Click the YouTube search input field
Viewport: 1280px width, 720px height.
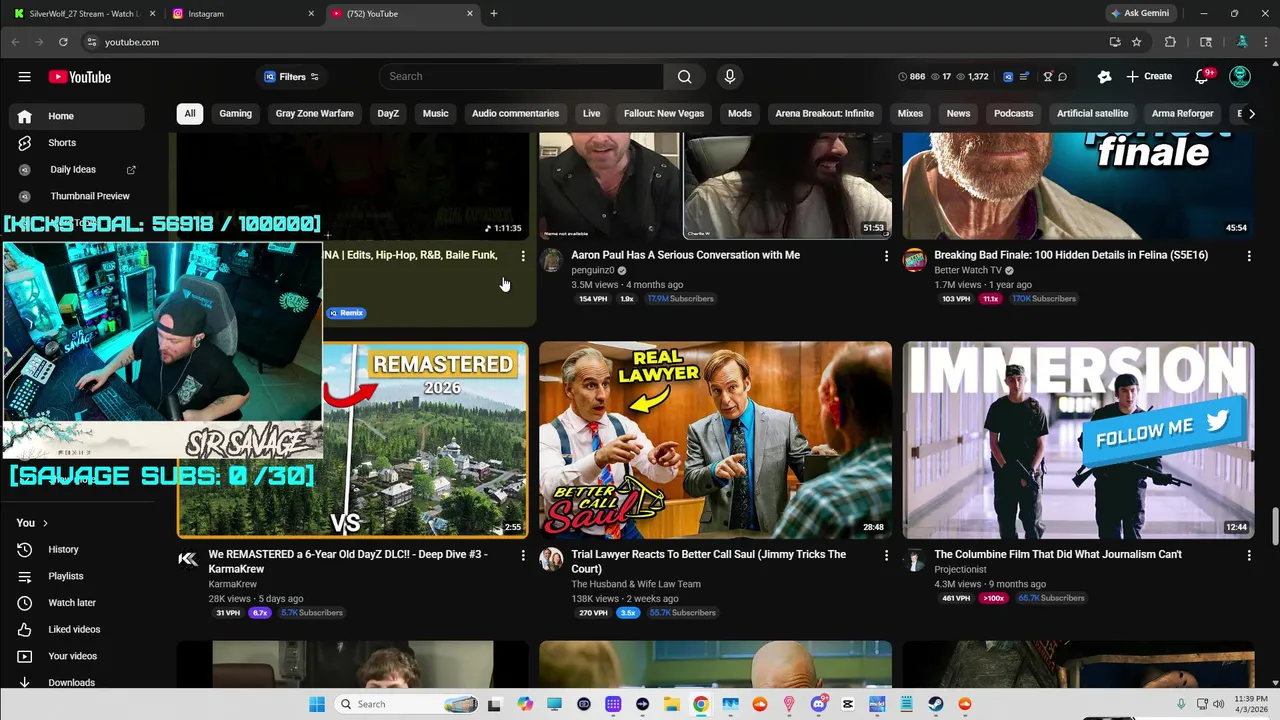pyautogui.click(x=521, y=77)
